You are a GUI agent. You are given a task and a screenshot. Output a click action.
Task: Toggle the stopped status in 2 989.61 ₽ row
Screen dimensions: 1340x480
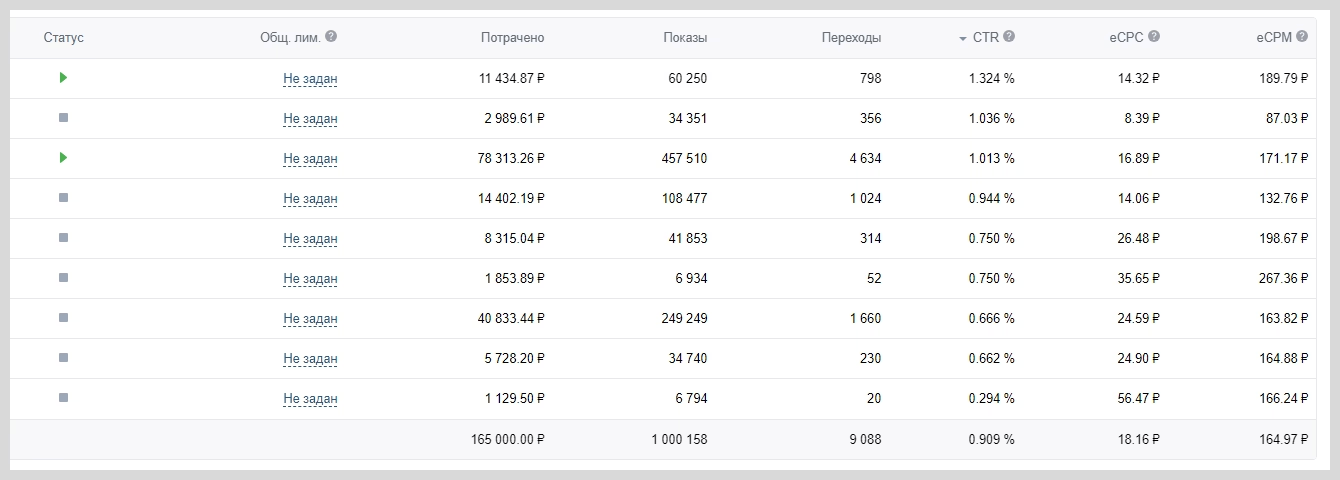[x=63, y=118]
